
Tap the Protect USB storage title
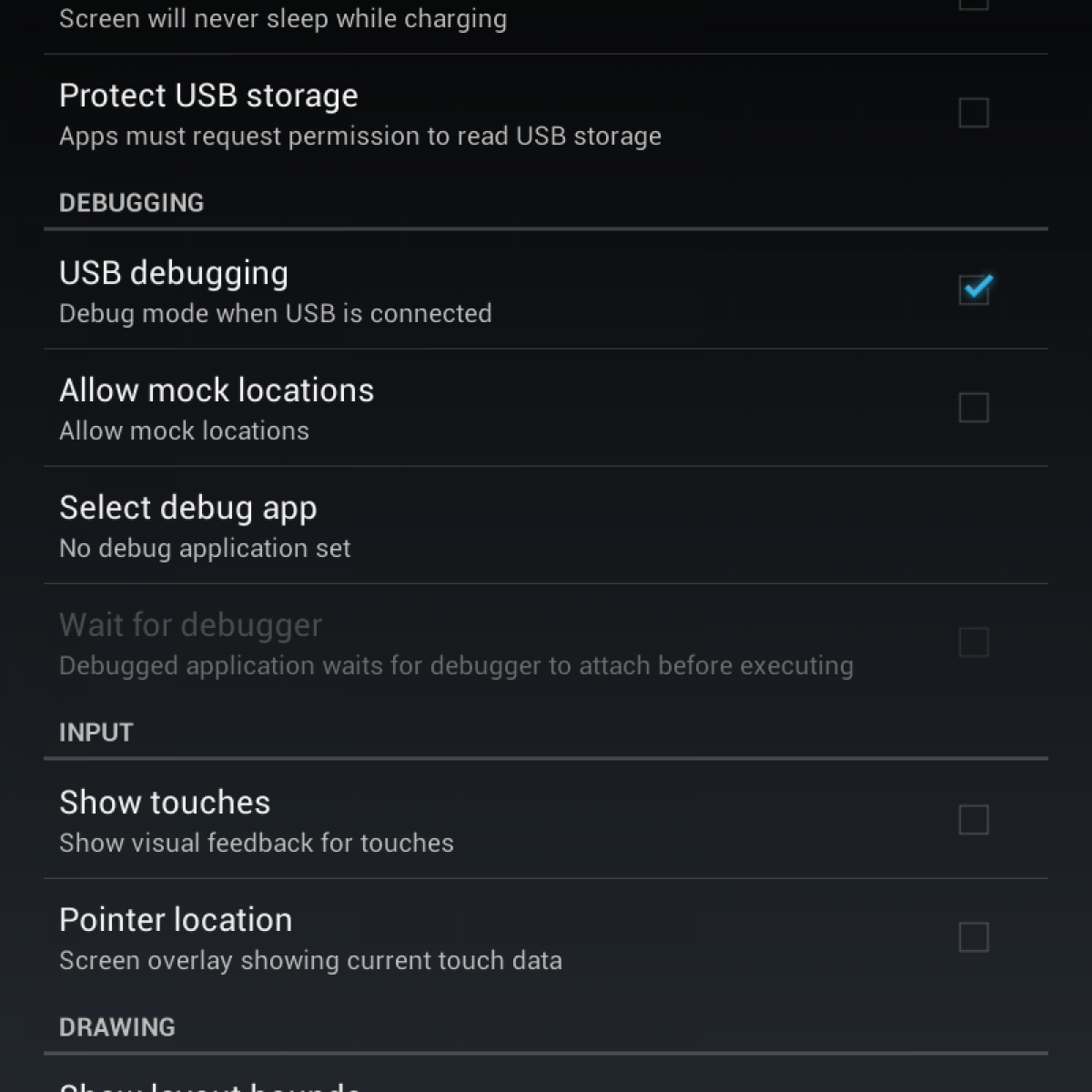208,96
